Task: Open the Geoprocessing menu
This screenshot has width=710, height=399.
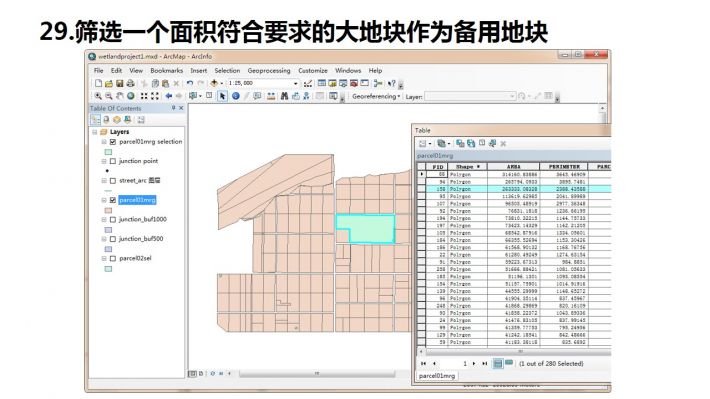Action: [x=269, y=71]
